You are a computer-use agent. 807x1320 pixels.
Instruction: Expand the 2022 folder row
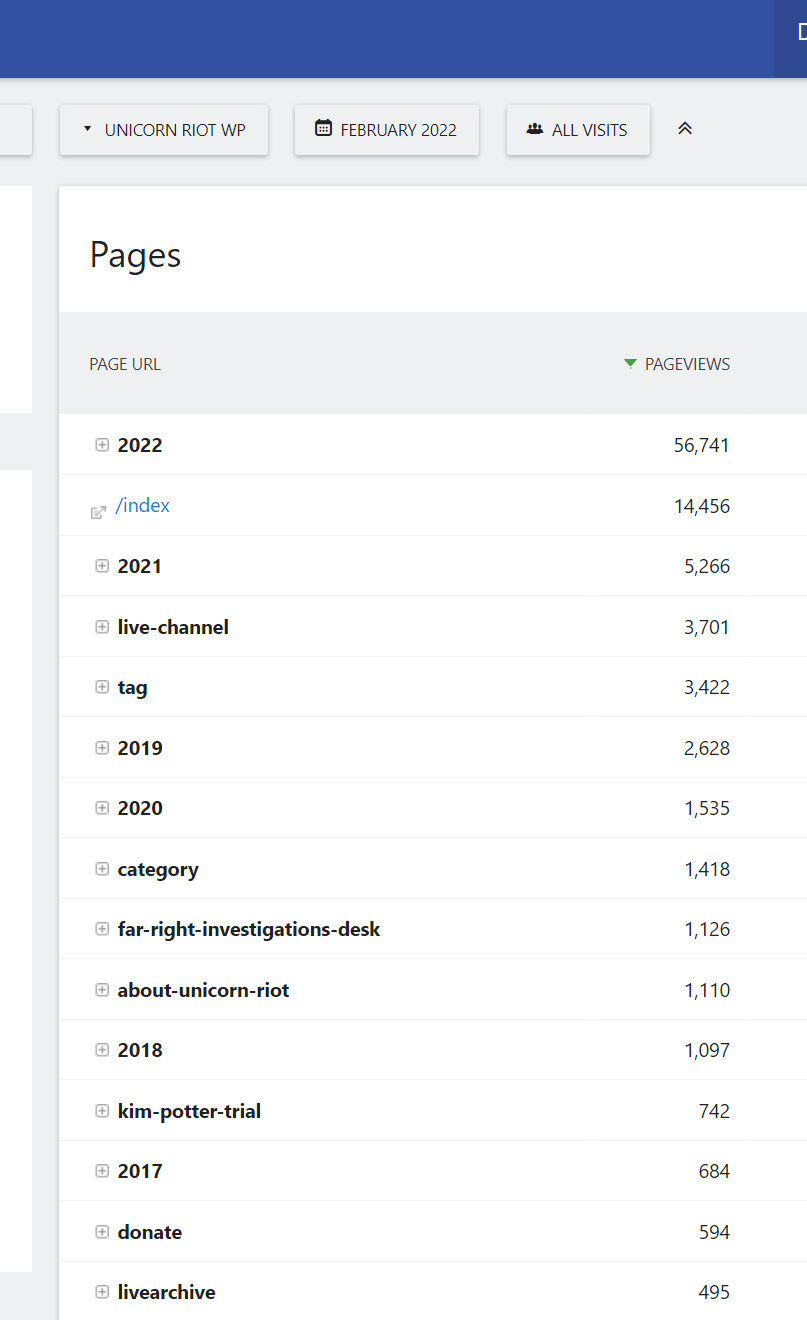pyautogui.click(x=102, y=445)
